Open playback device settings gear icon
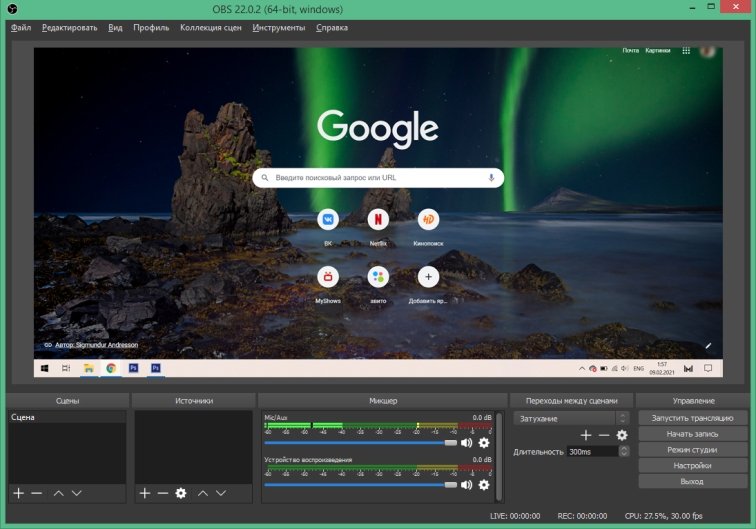 pyautogui.click(x=484, y=485)
